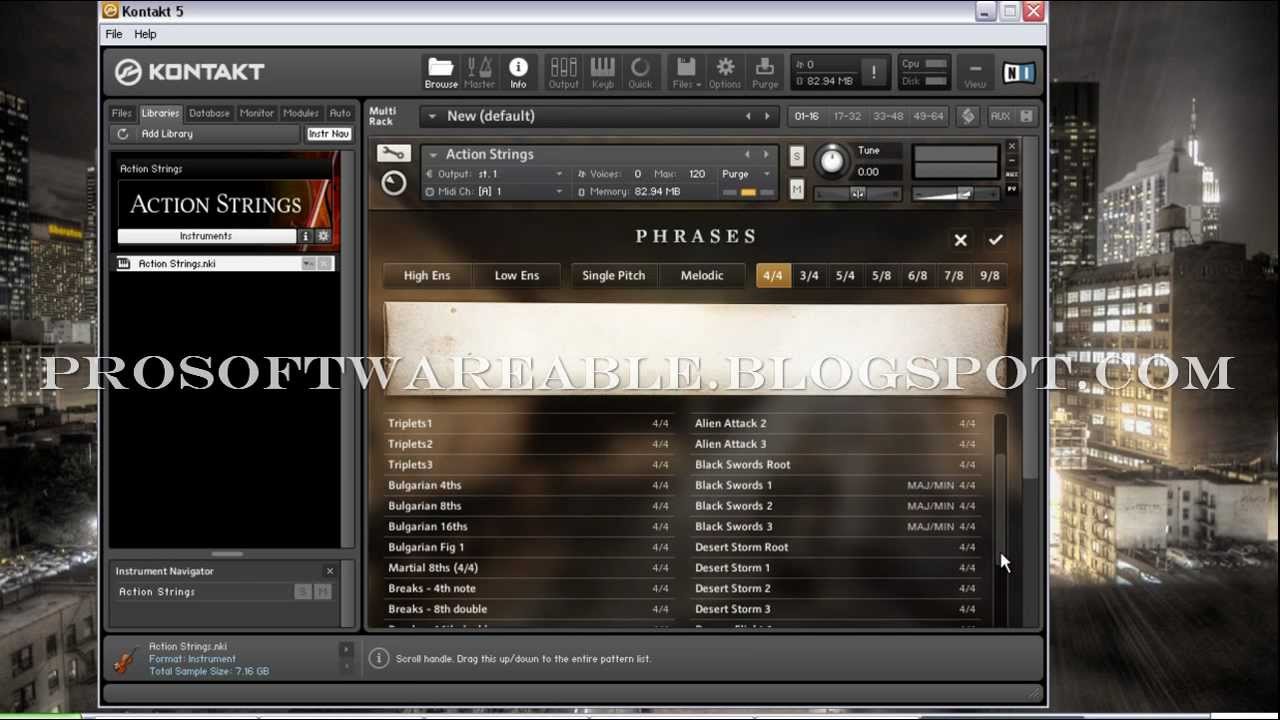Show rack page 17-32

pos(847,116)
